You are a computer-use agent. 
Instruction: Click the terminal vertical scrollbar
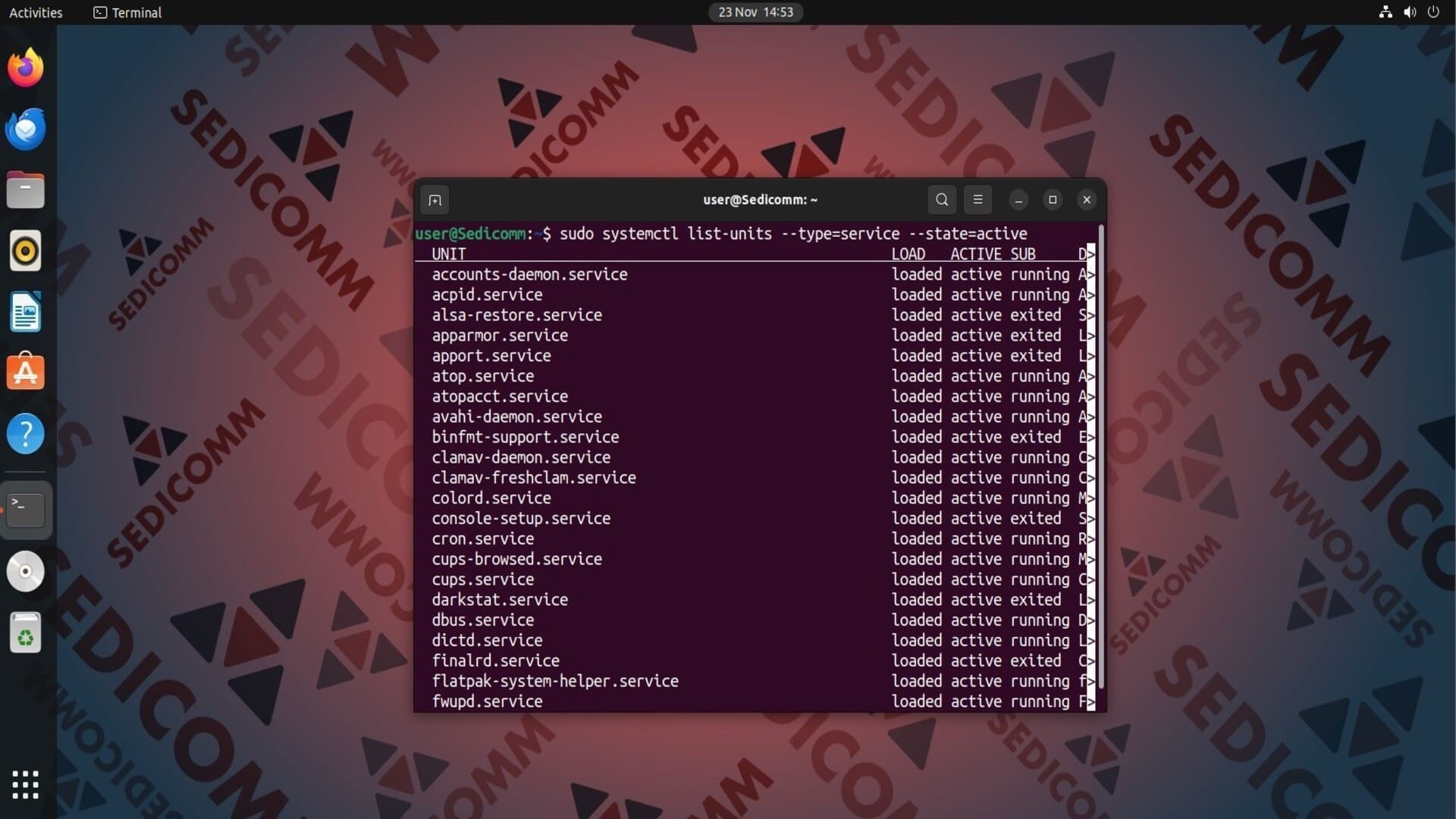pyautogui.click(x=1101, y=457)
